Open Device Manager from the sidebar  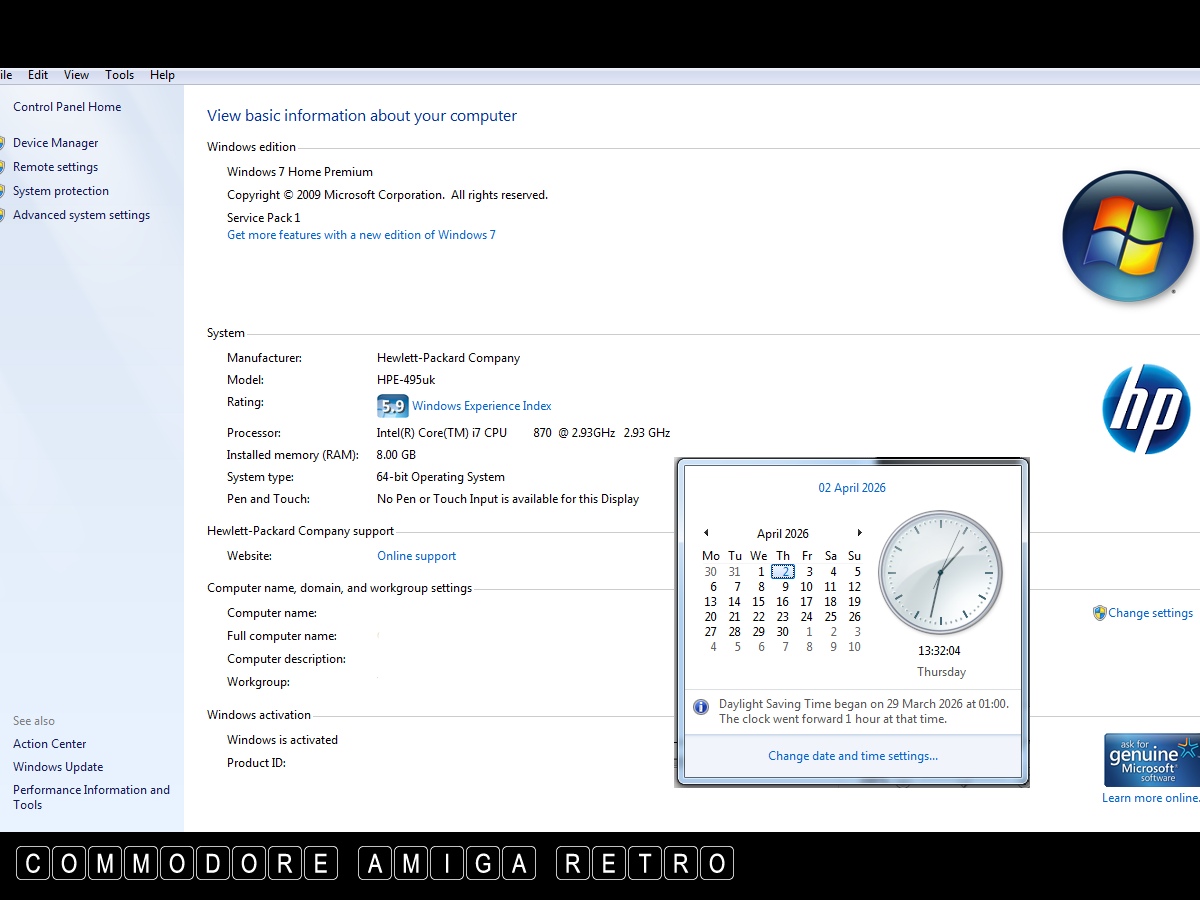tap(55, 143)
